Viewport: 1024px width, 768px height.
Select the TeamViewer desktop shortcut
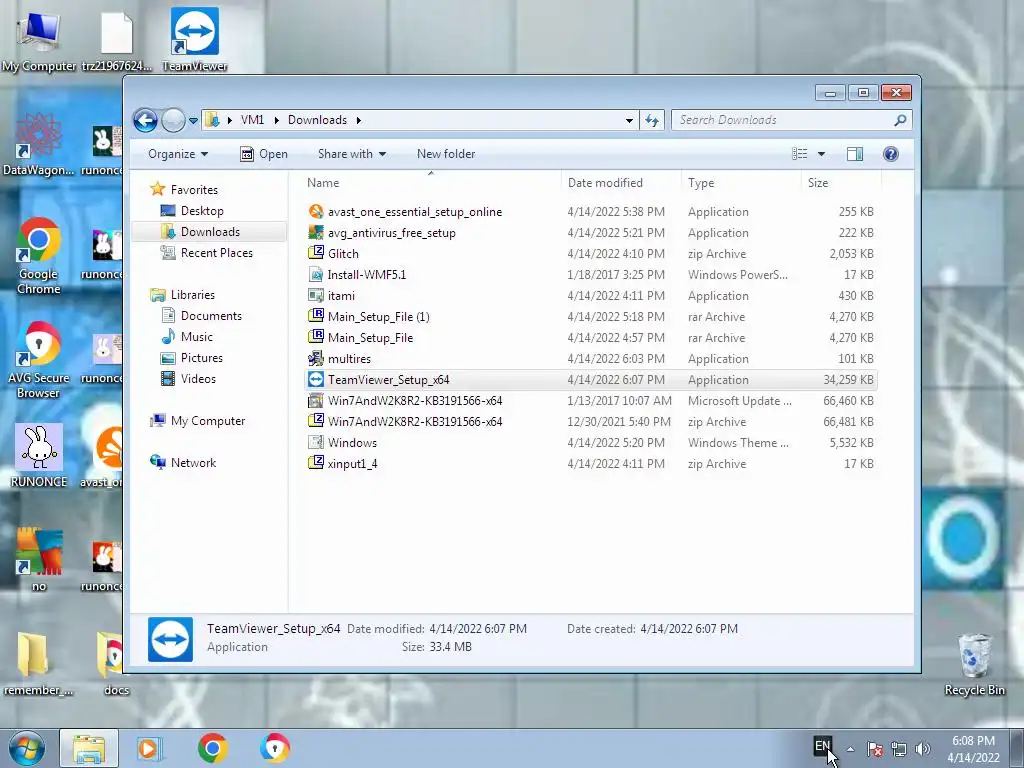[195, 39]
